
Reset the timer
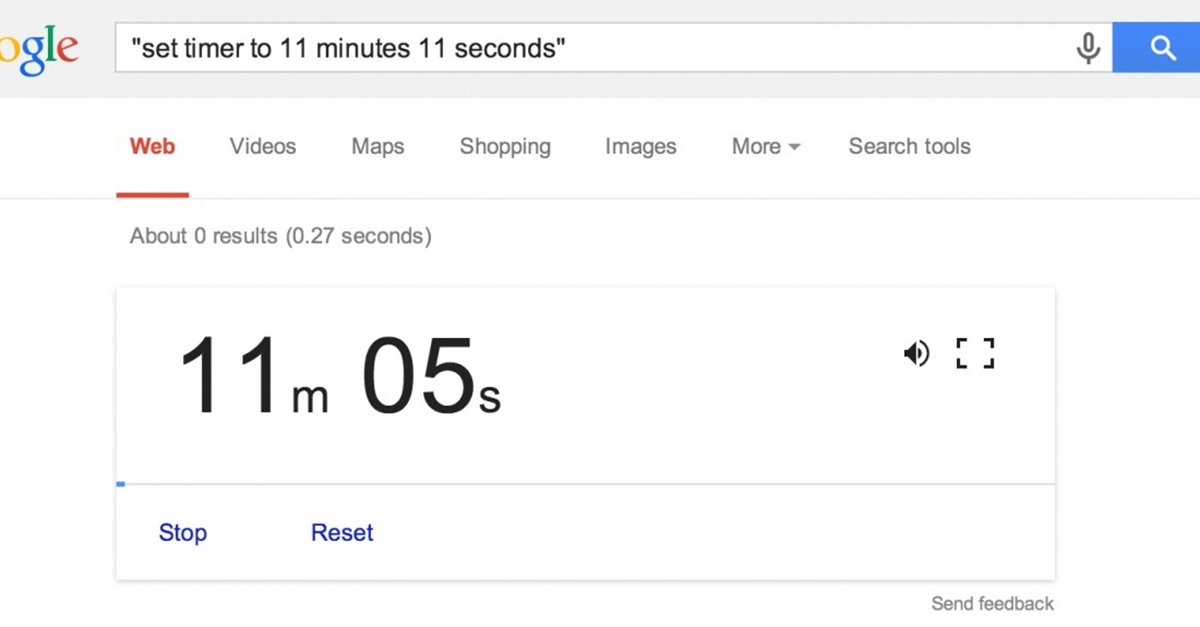[x=342, y=533]
